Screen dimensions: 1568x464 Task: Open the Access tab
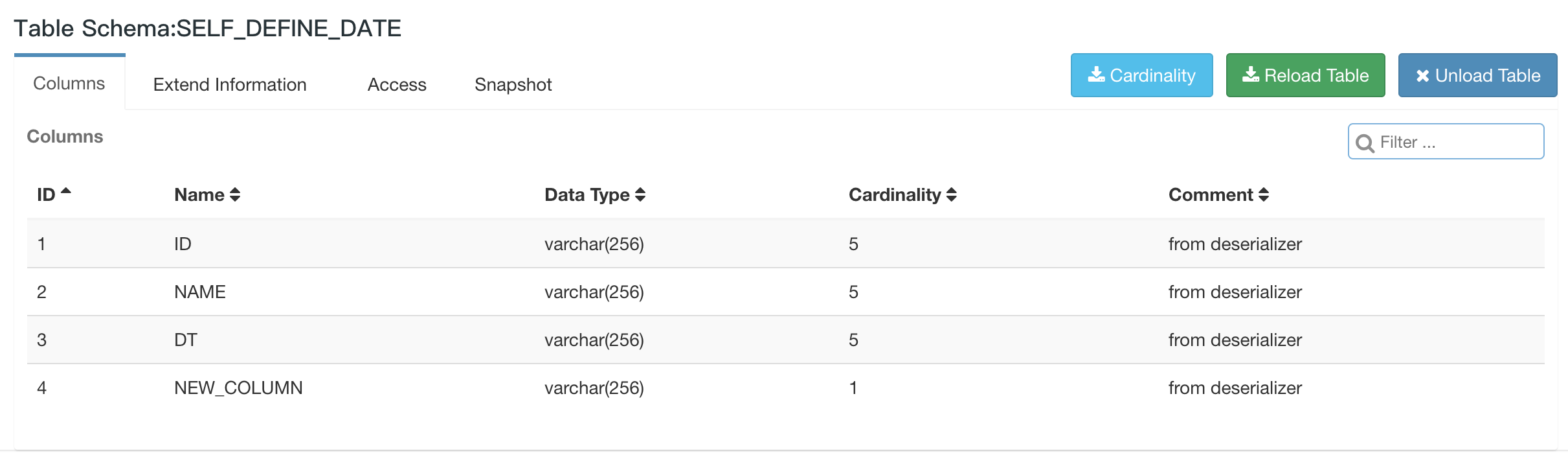point(397,84)
